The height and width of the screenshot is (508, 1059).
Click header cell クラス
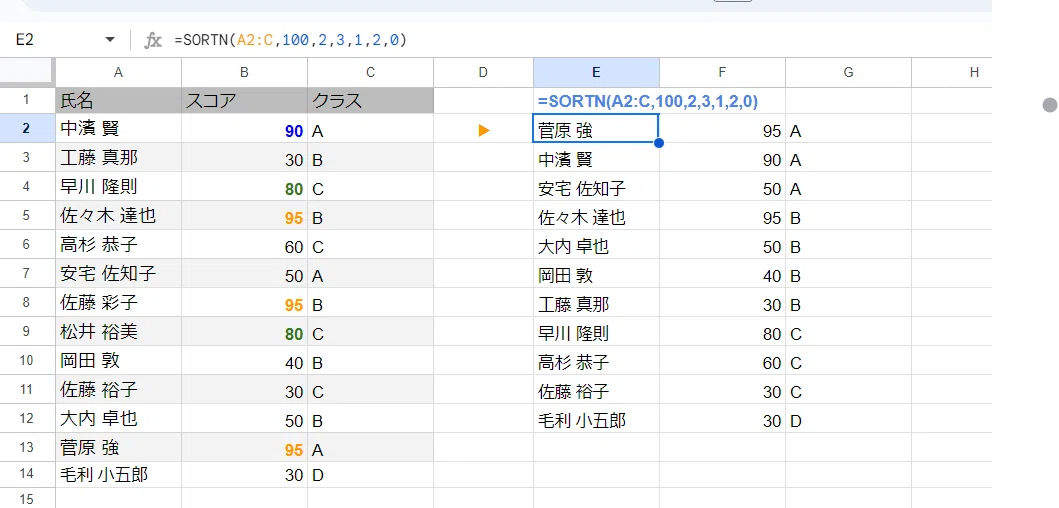pyautogui.click(x=370, y=101)
